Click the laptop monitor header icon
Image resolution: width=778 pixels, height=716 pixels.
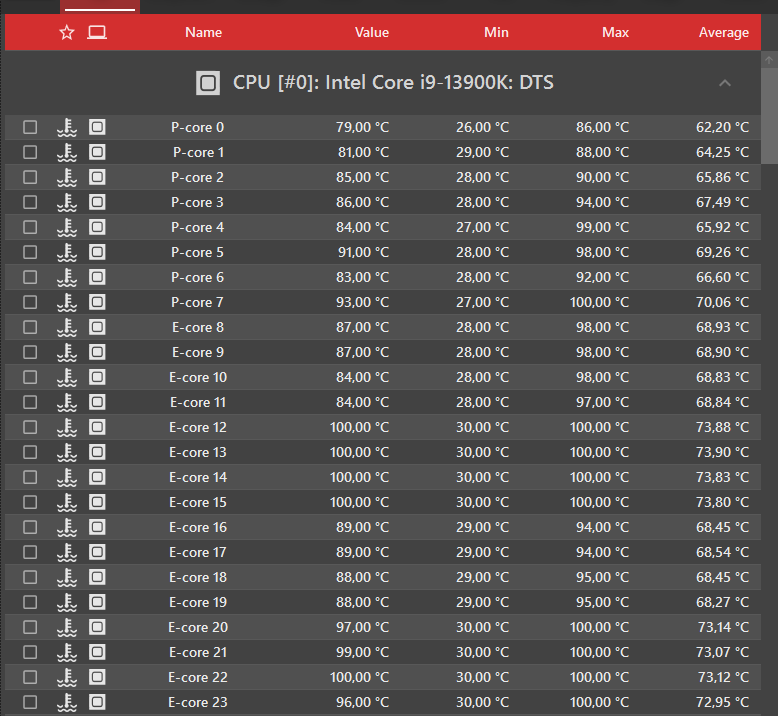[x=97, y=33]
